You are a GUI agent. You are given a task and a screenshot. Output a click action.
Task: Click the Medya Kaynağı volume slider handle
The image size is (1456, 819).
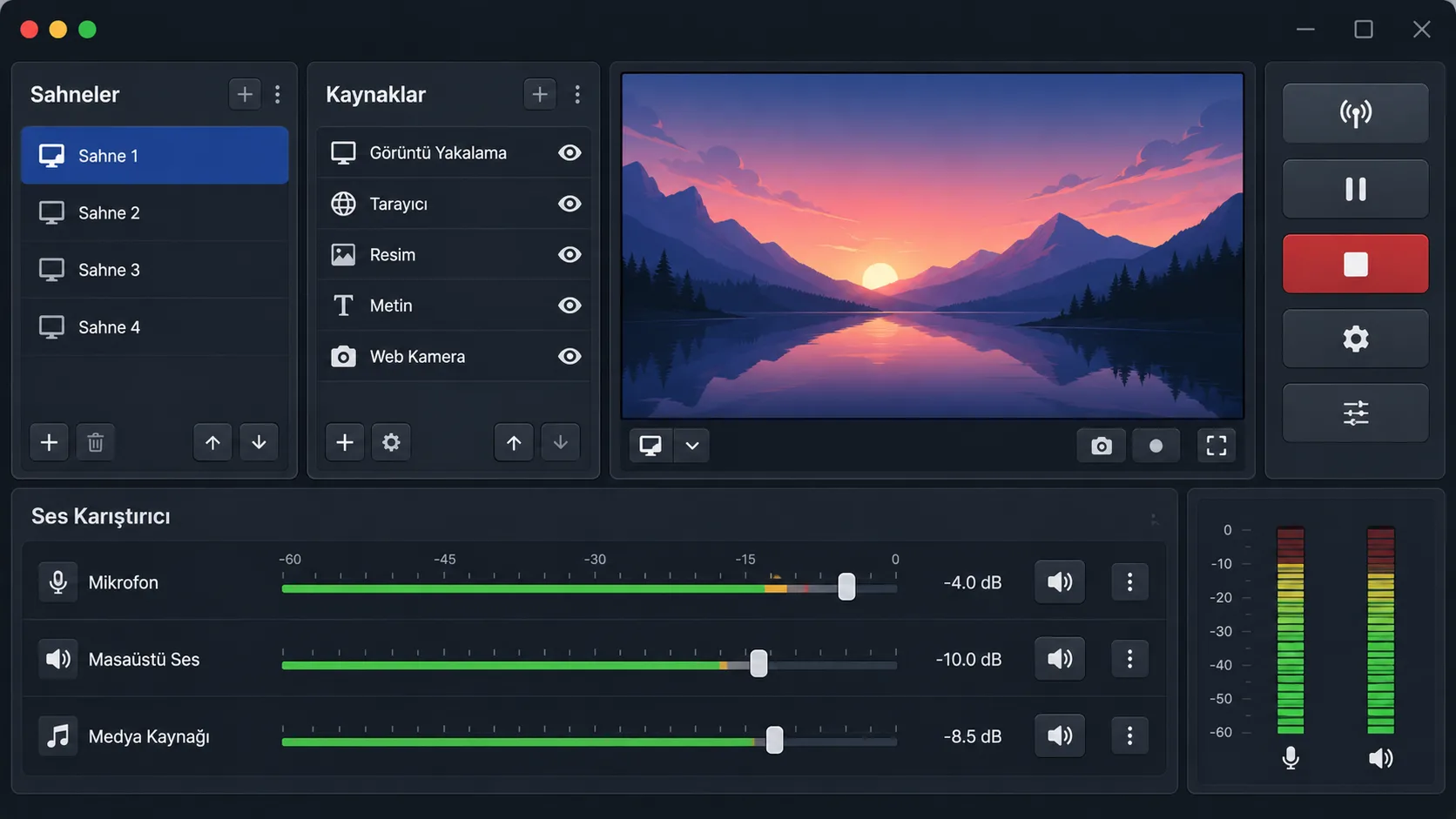(x=774, y=740)
